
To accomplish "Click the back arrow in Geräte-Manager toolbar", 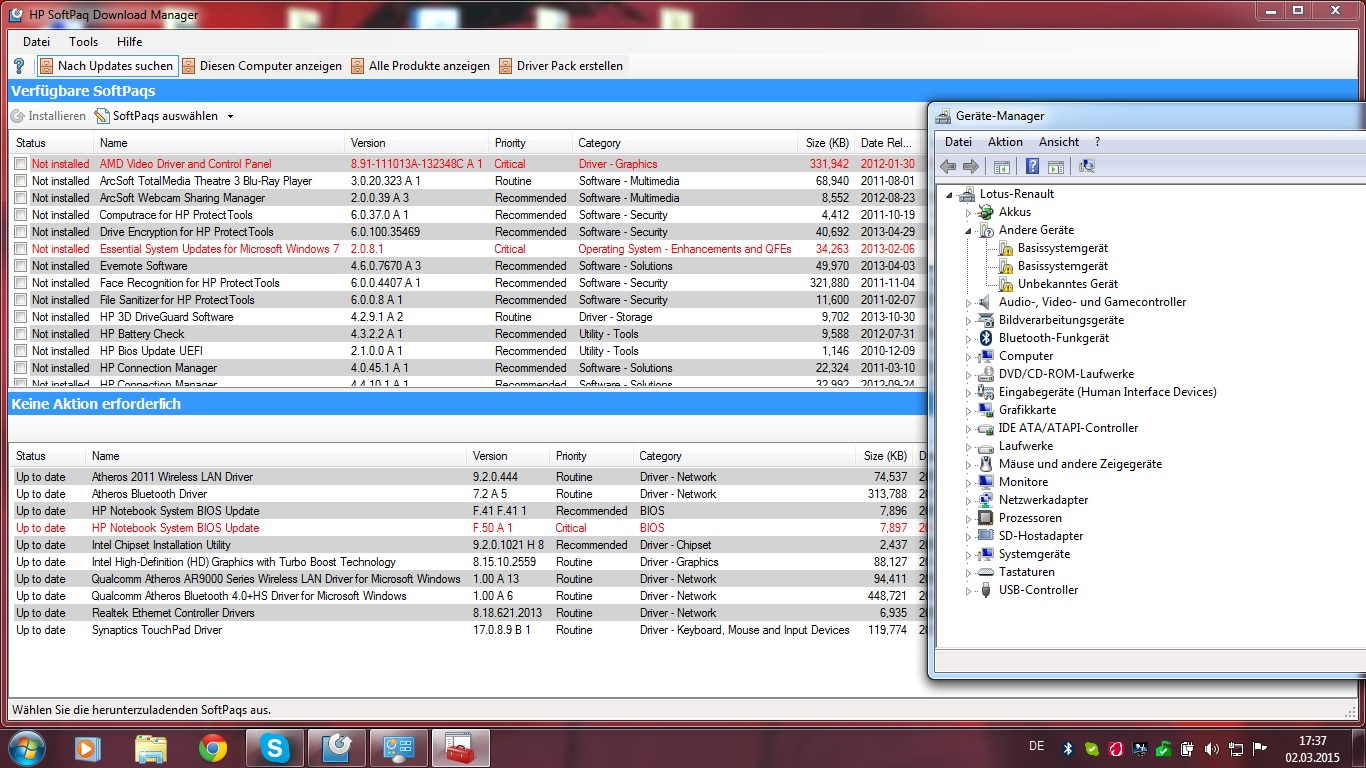I will (x=948, y=166).
